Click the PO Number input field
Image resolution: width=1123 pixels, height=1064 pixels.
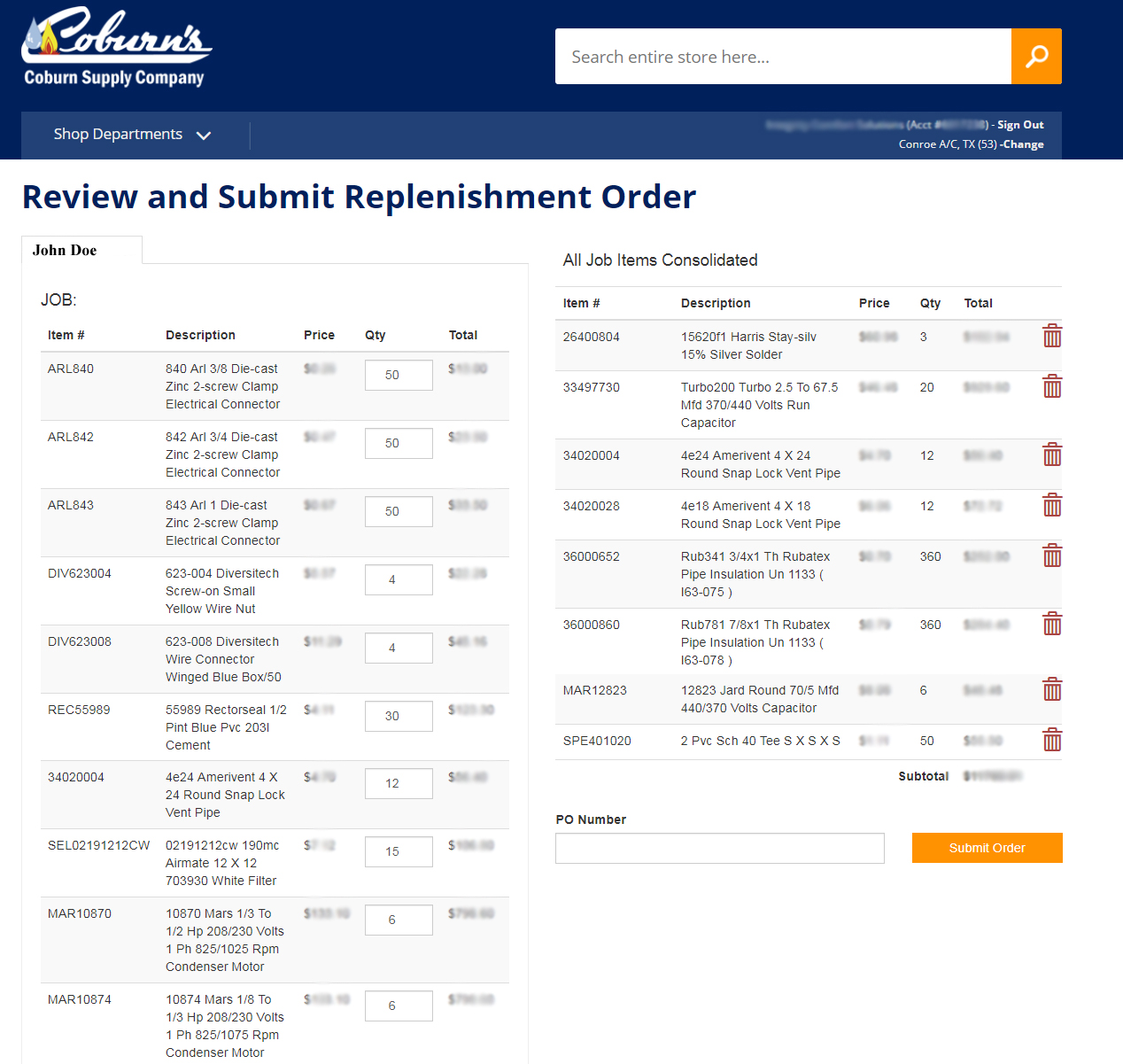(719, 848)
